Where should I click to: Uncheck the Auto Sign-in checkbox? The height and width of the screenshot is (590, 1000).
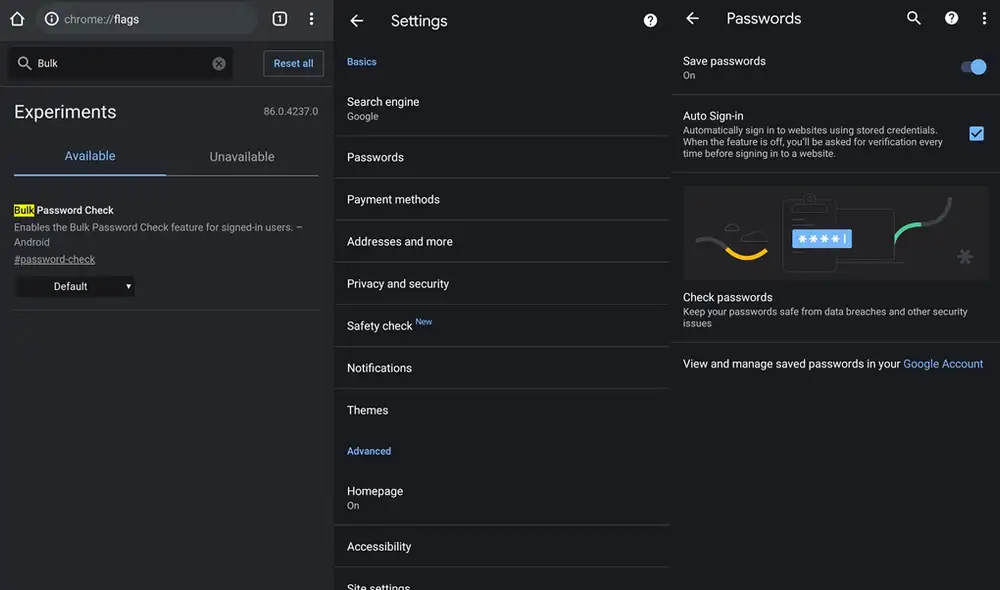point(976,134)
